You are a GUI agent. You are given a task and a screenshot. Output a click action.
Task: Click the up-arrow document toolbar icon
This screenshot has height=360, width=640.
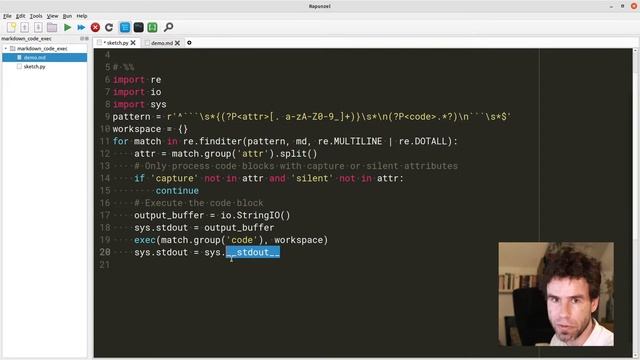tap(24, 27)
